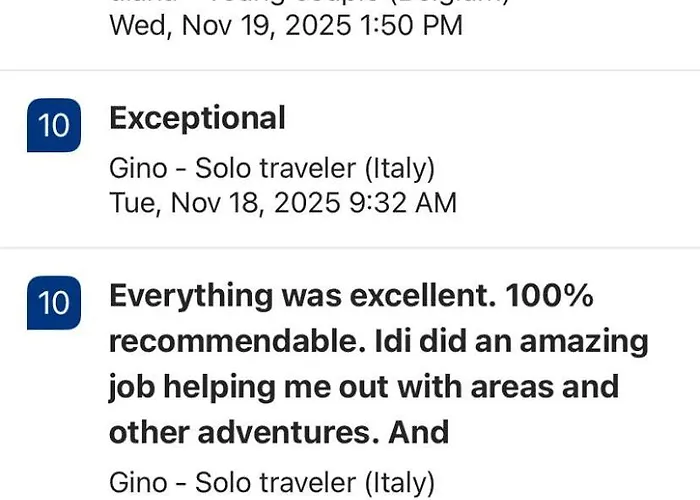
Task: Open the Everything was excellent. 100% heading
Action: pyautogui.click(x=351, y=296)
